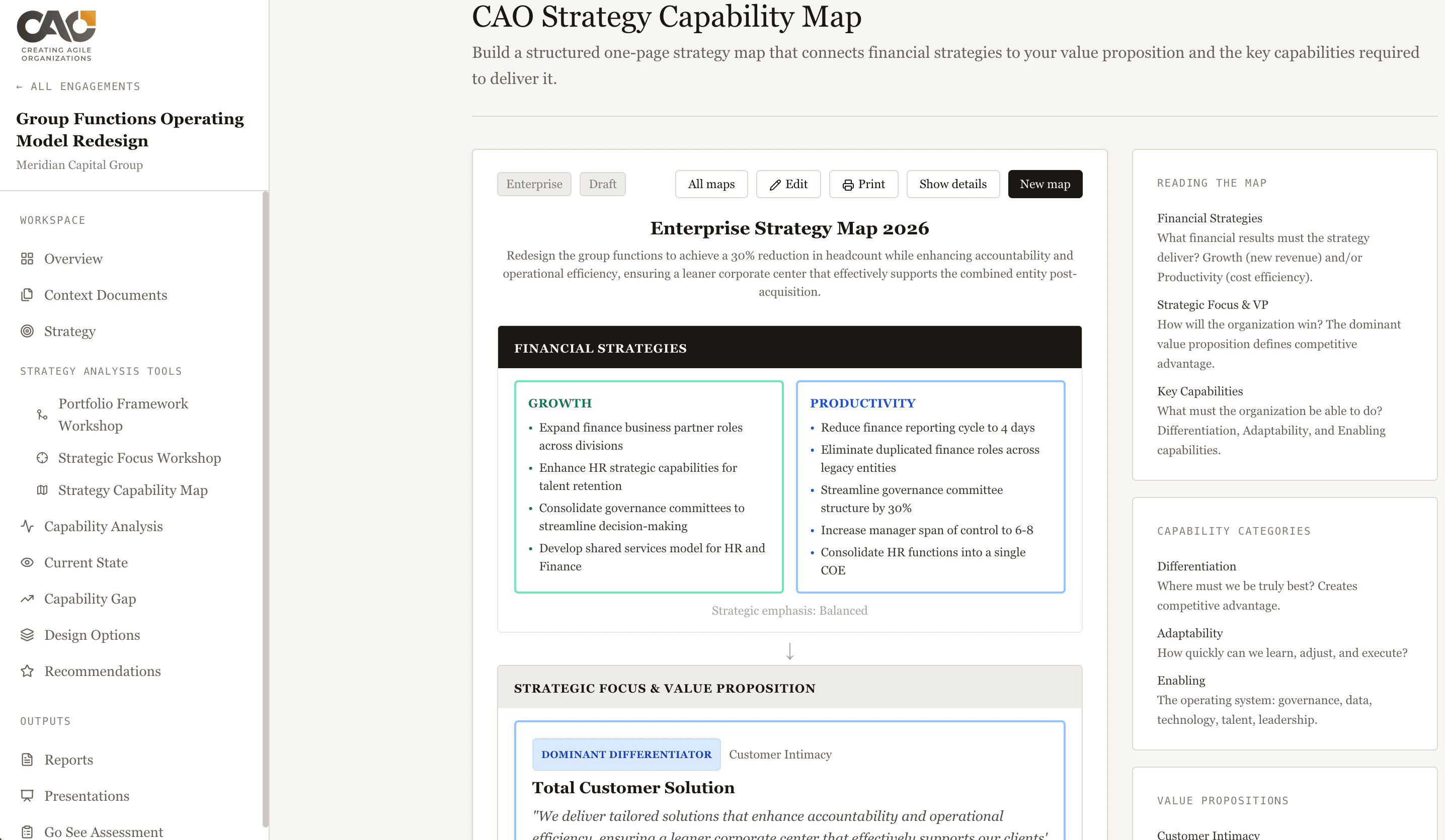The image size is (1445, 840).
Task: Select Strategy Capability Map in sidebar
Action: click(x=132, y=490)
